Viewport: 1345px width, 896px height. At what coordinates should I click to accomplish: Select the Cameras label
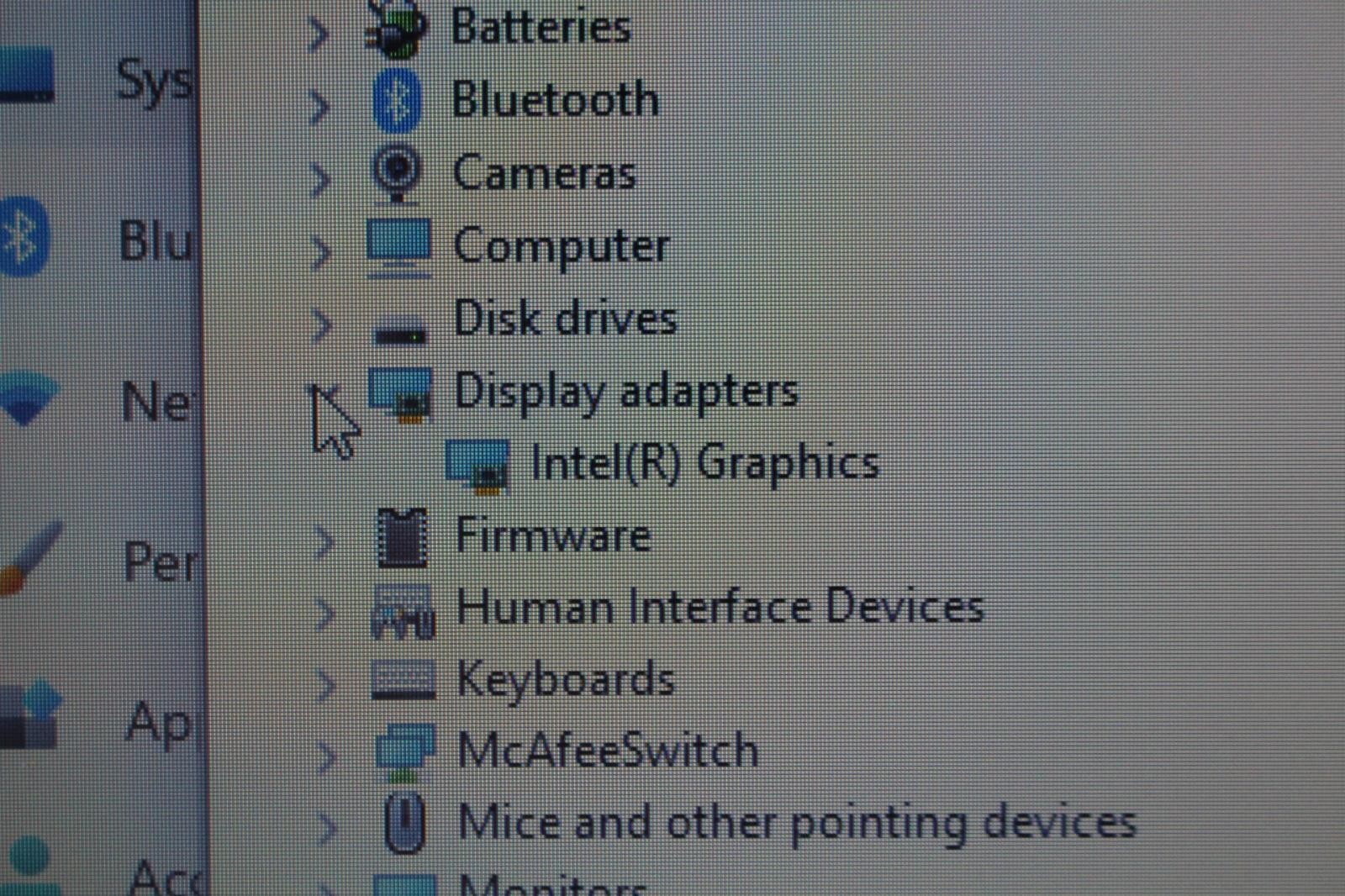click(544, 173)
